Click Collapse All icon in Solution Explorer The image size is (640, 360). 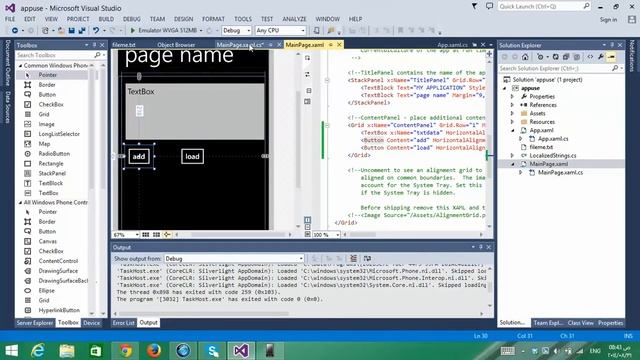(566, 57)
